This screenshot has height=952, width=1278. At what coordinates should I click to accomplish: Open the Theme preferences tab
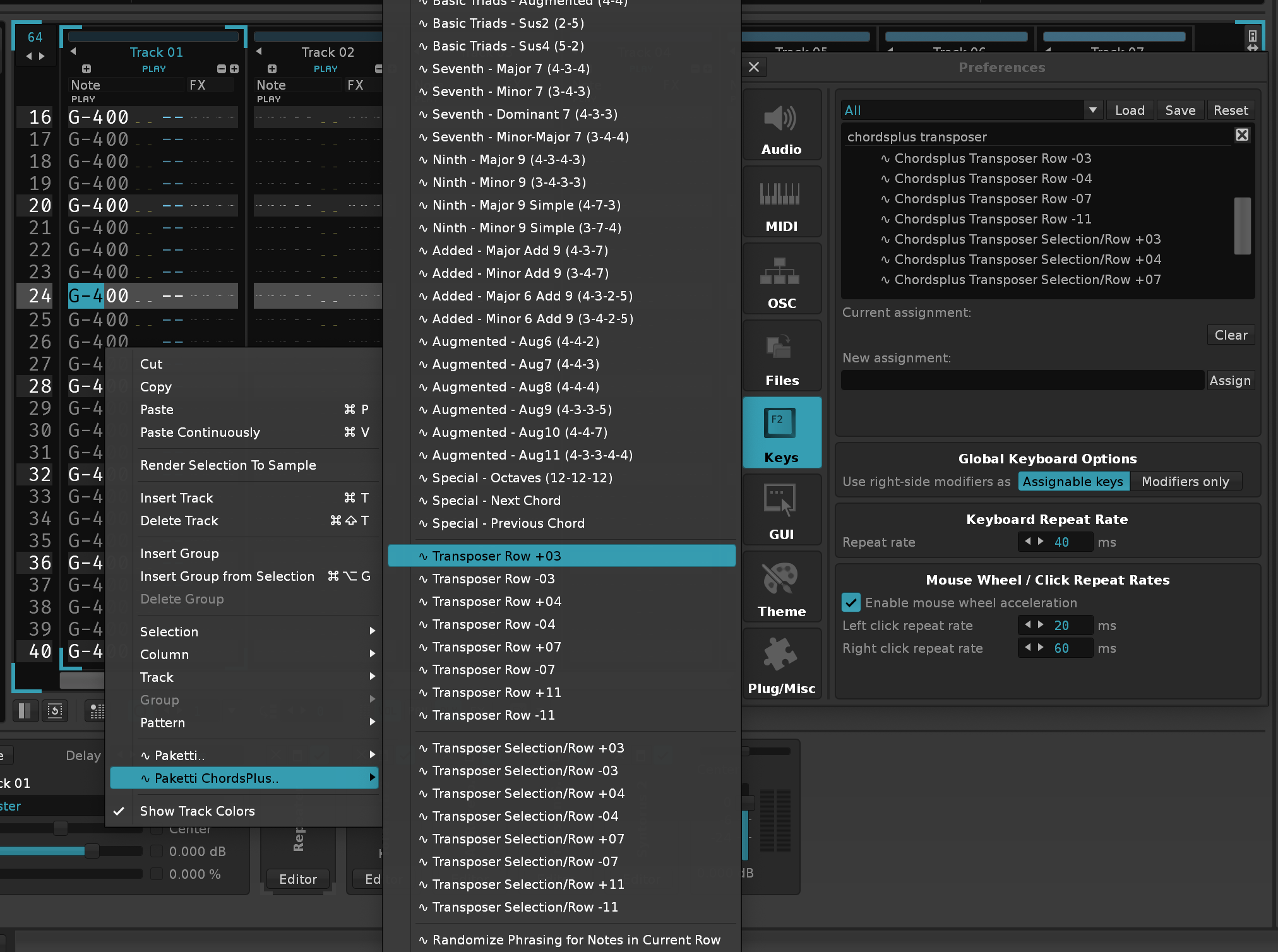(781, 587)
